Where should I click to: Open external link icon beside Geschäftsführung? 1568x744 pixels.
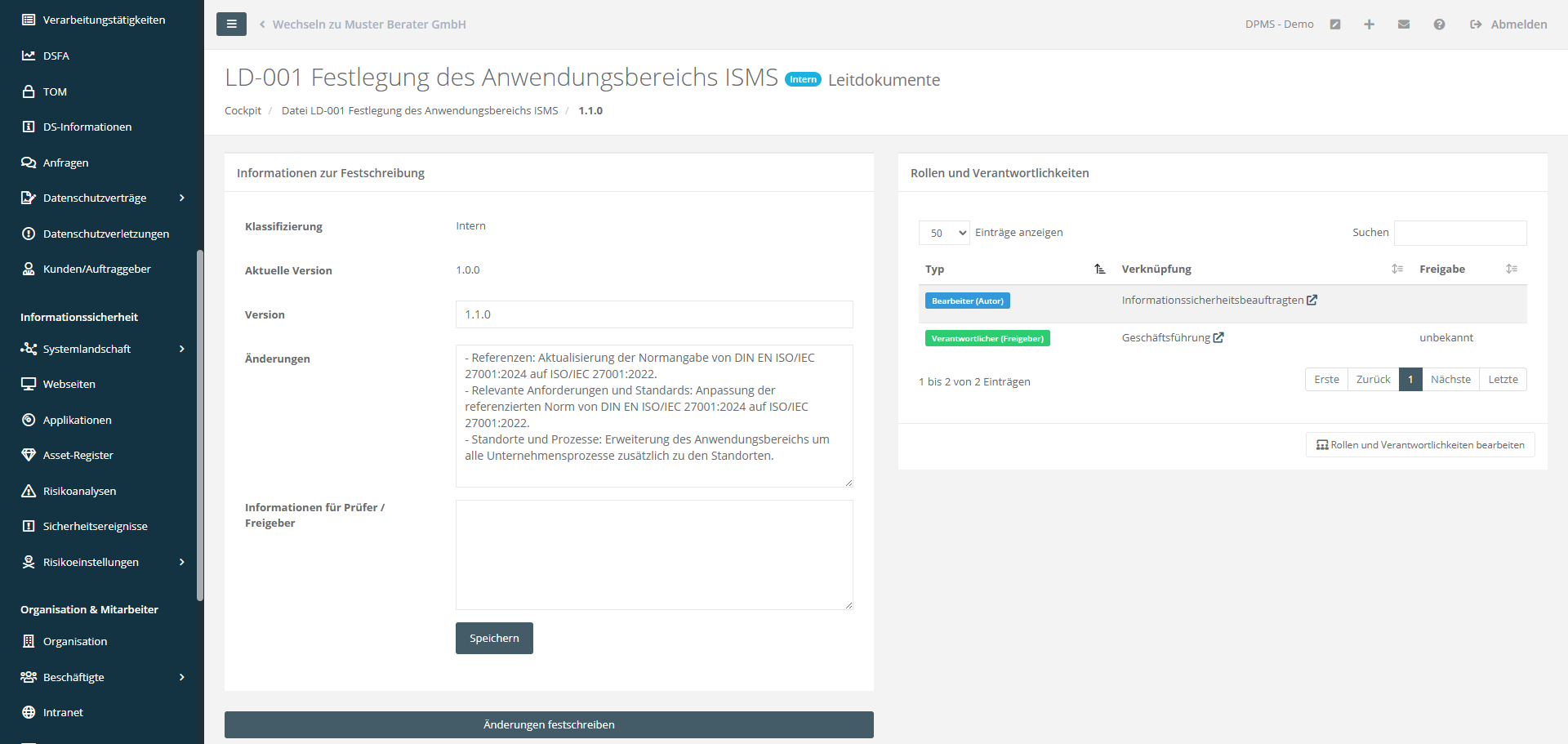tap(1218, 337)
